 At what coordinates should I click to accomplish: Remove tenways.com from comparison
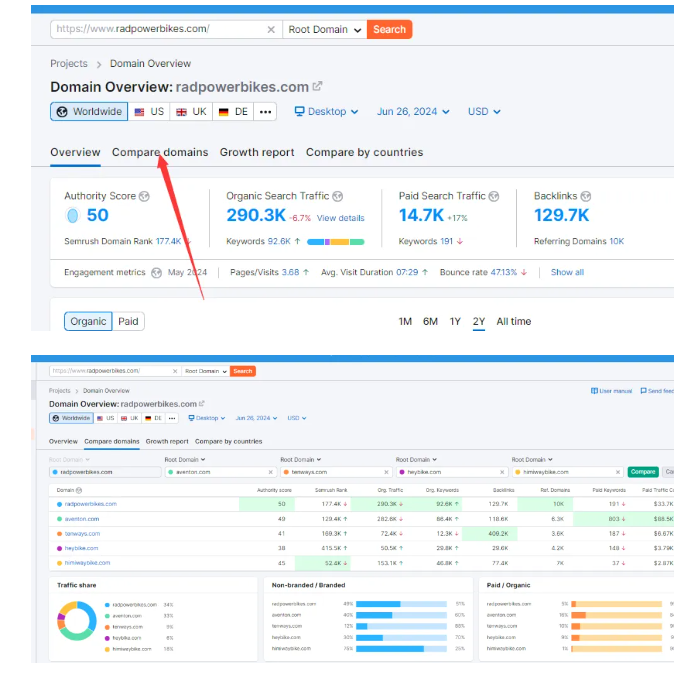[386, 472]
